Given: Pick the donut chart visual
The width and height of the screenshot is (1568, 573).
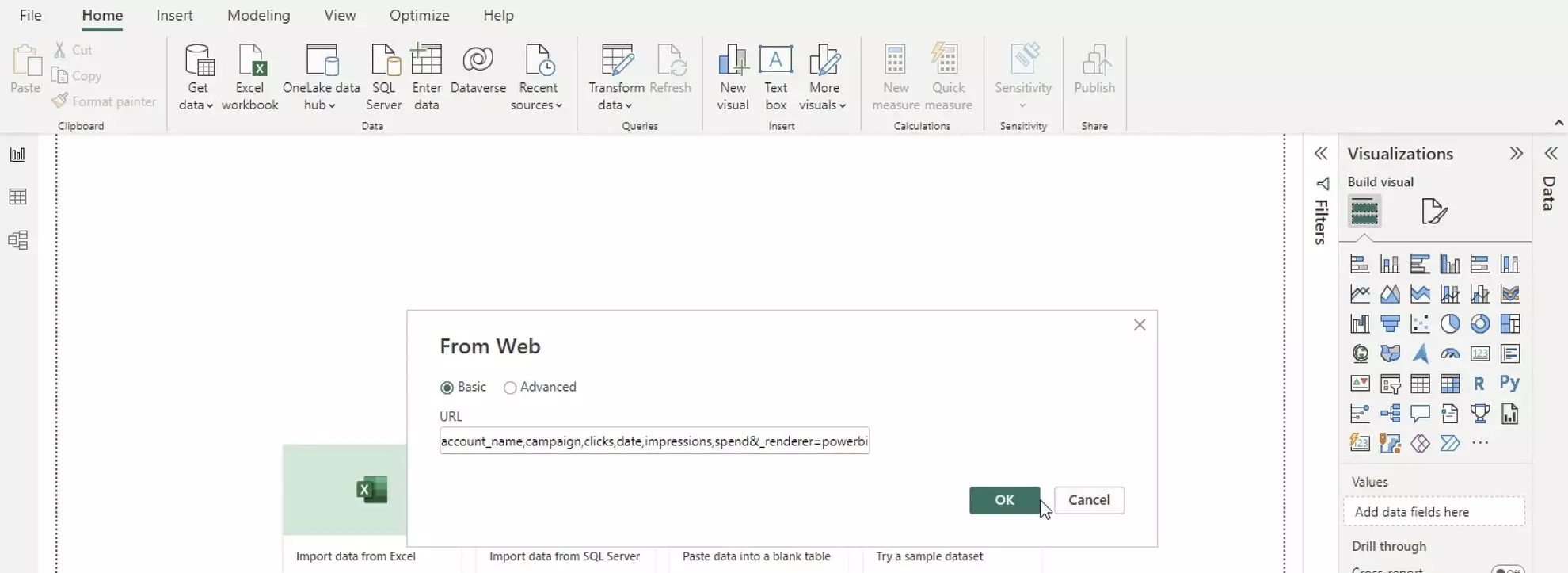Looking at the screenshot, I should click(x=1480, y=323).
